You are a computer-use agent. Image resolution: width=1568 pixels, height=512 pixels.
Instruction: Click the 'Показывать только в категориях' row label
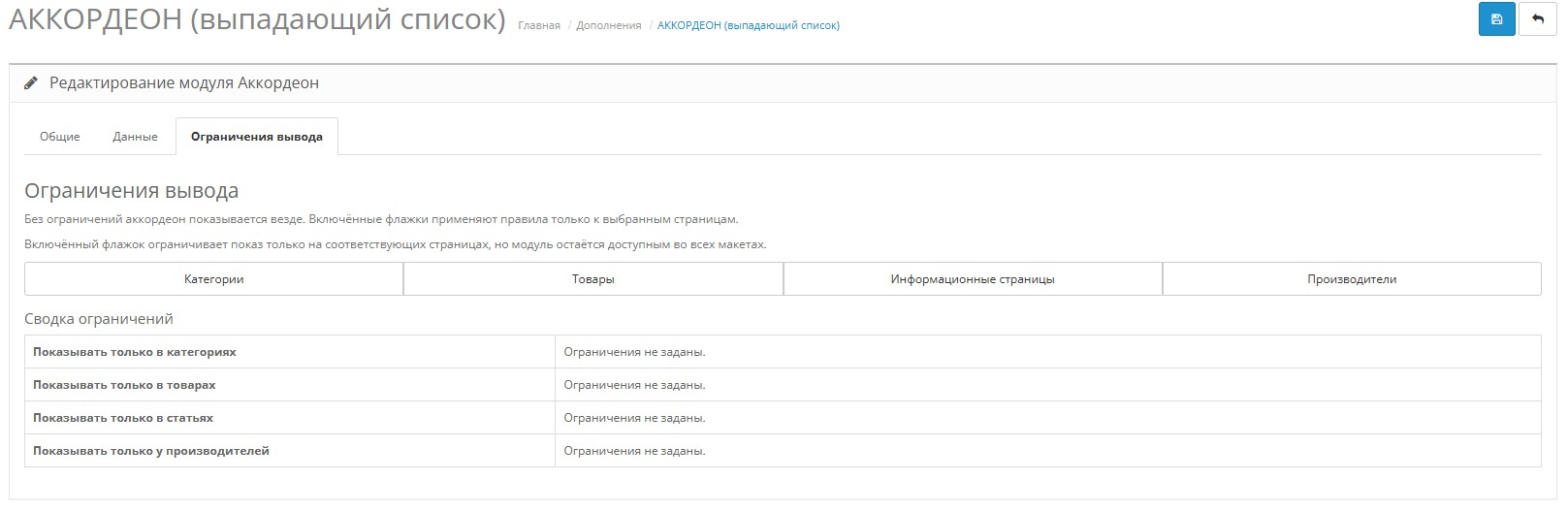tap(135, 352)
